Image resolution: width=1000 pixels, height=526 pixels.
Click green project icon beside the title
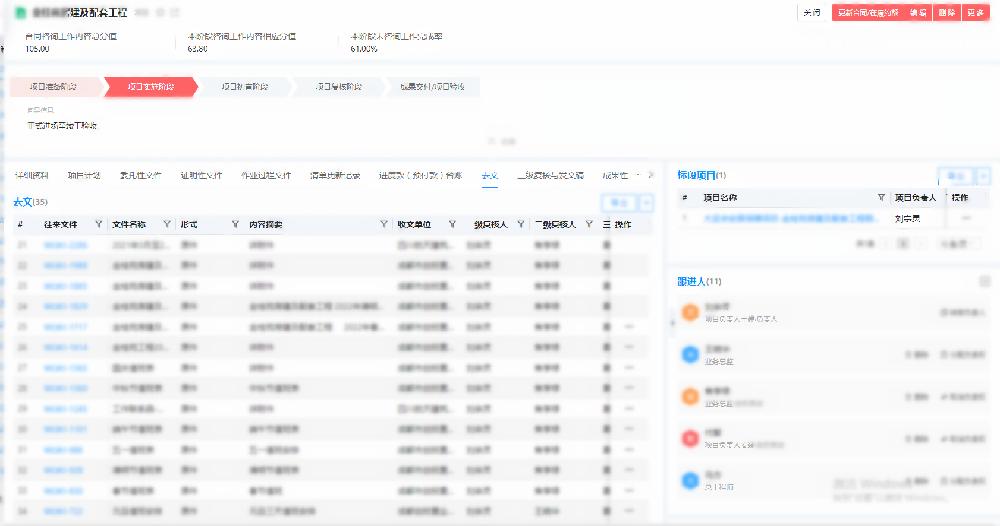pos(20,13)
